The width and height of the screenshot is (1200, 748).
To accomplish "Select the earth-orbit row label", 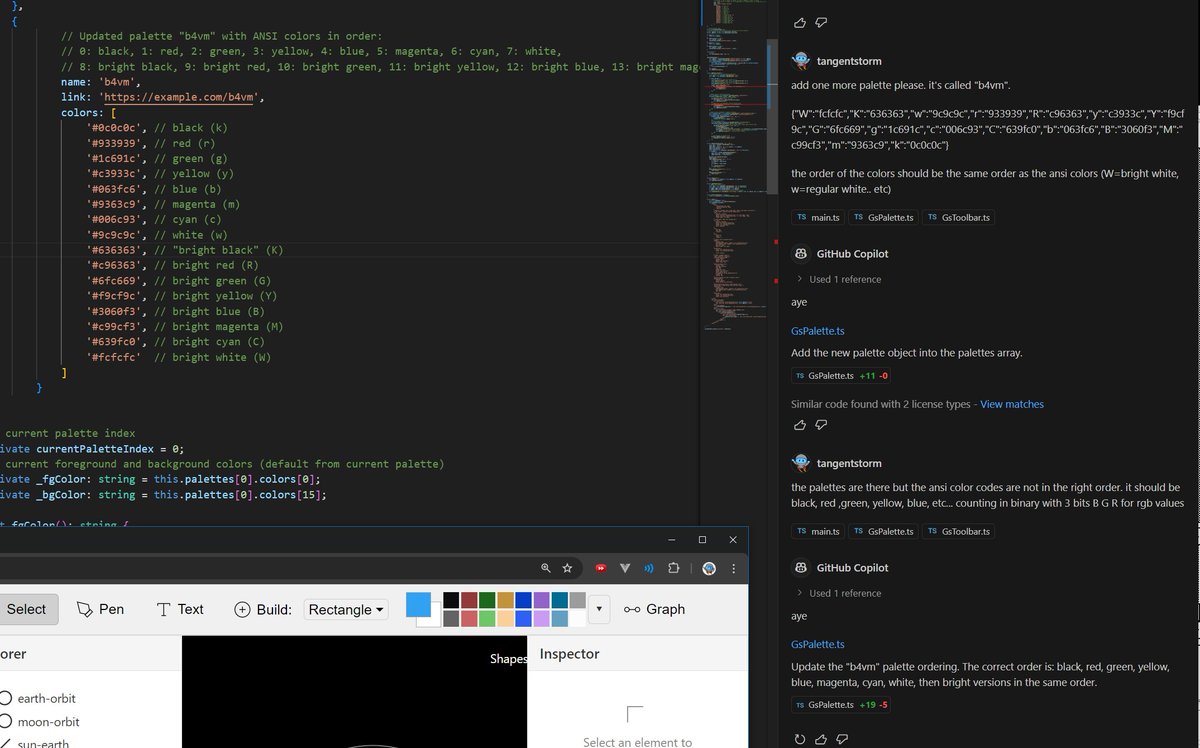I will pos(46,698).
